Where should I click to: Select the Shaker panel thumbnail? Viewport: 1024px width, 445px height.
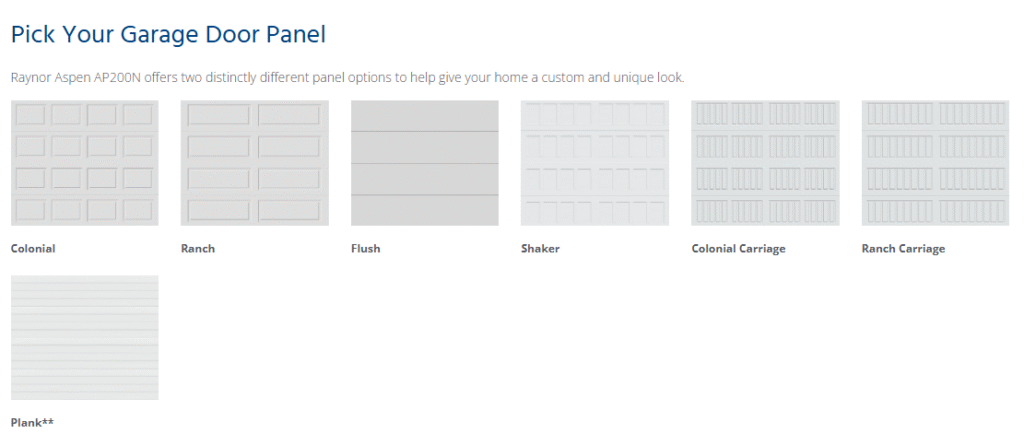(595, 163)
